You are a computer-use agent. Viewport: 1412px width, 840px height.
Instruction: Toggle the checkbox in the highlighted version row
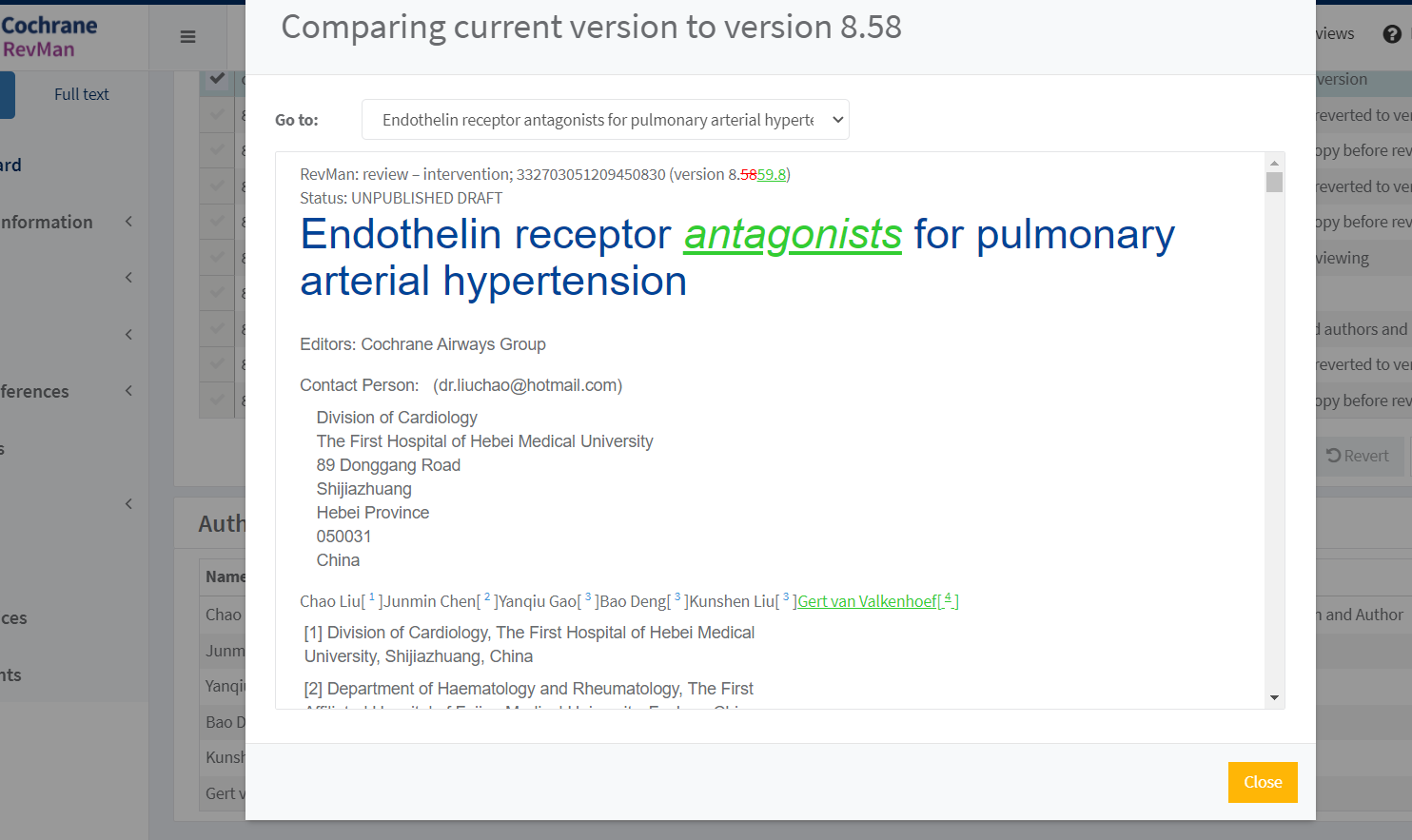(217, 79)
